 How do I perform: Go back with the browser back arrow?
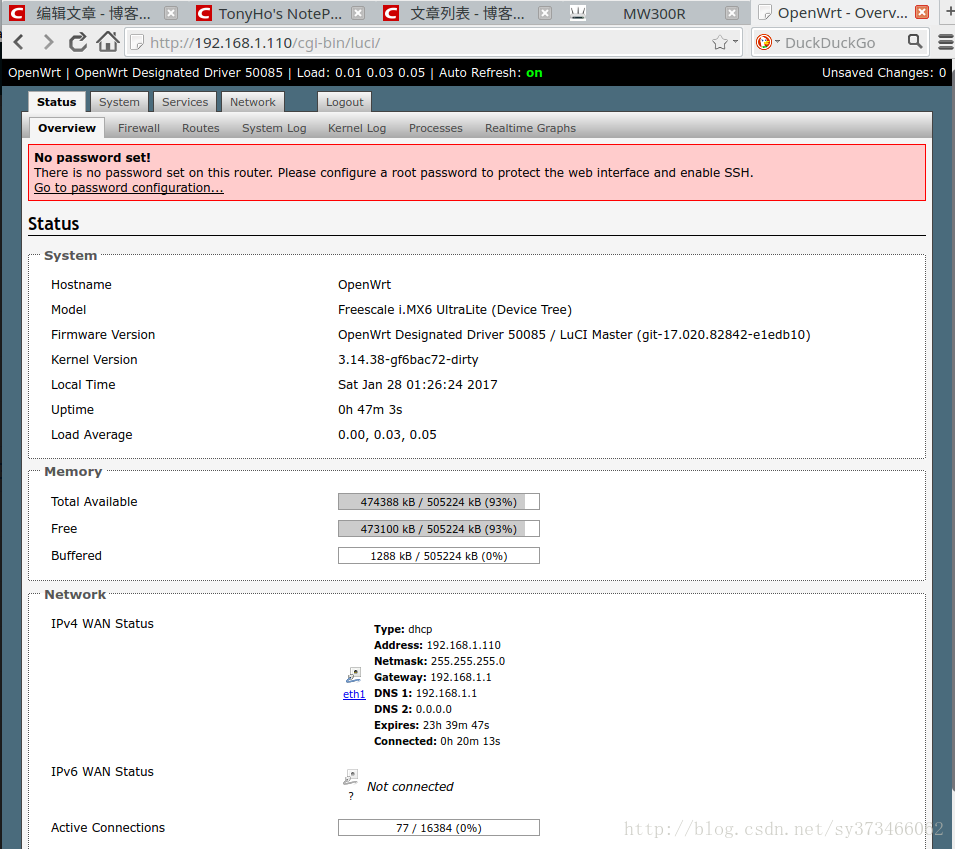(x=18, y=42)
